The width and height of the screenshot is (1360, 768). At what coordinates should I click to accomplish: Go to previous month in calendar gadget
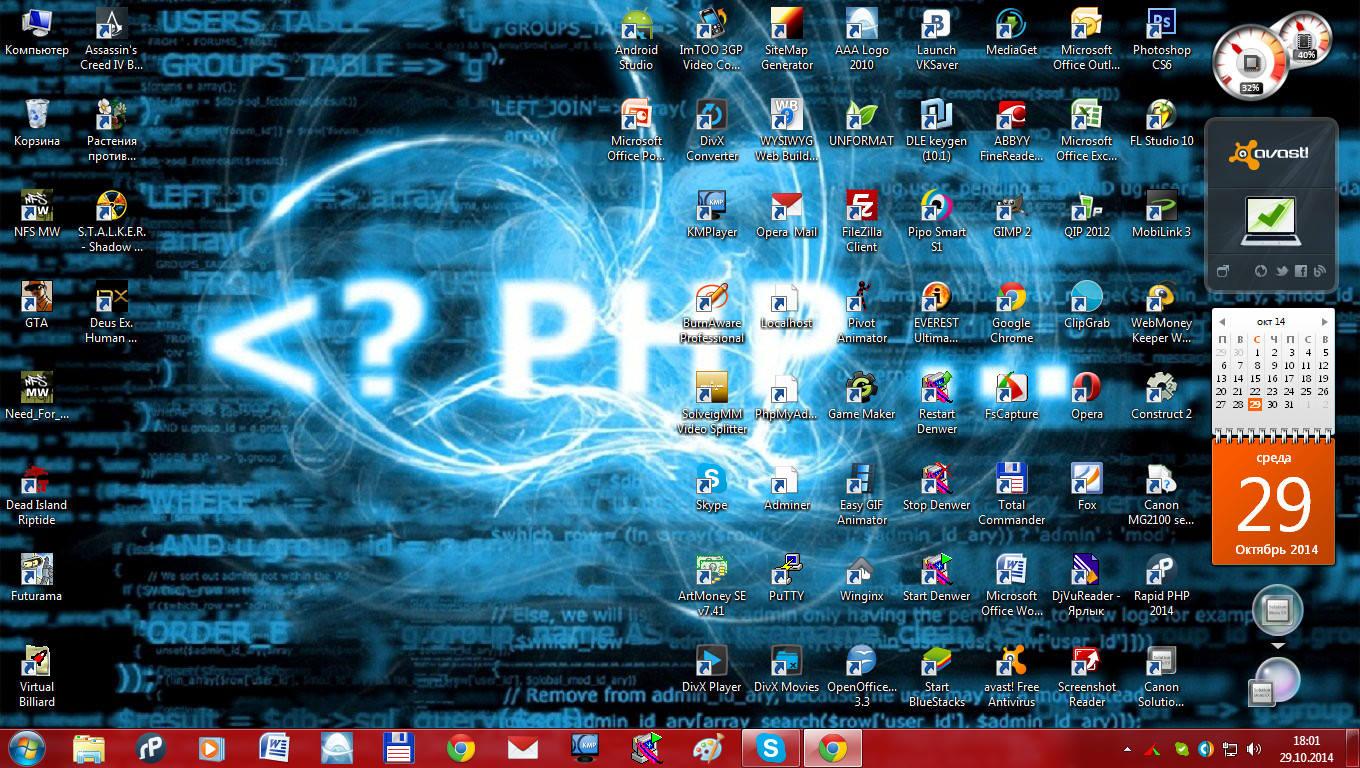click(1221, 322)
